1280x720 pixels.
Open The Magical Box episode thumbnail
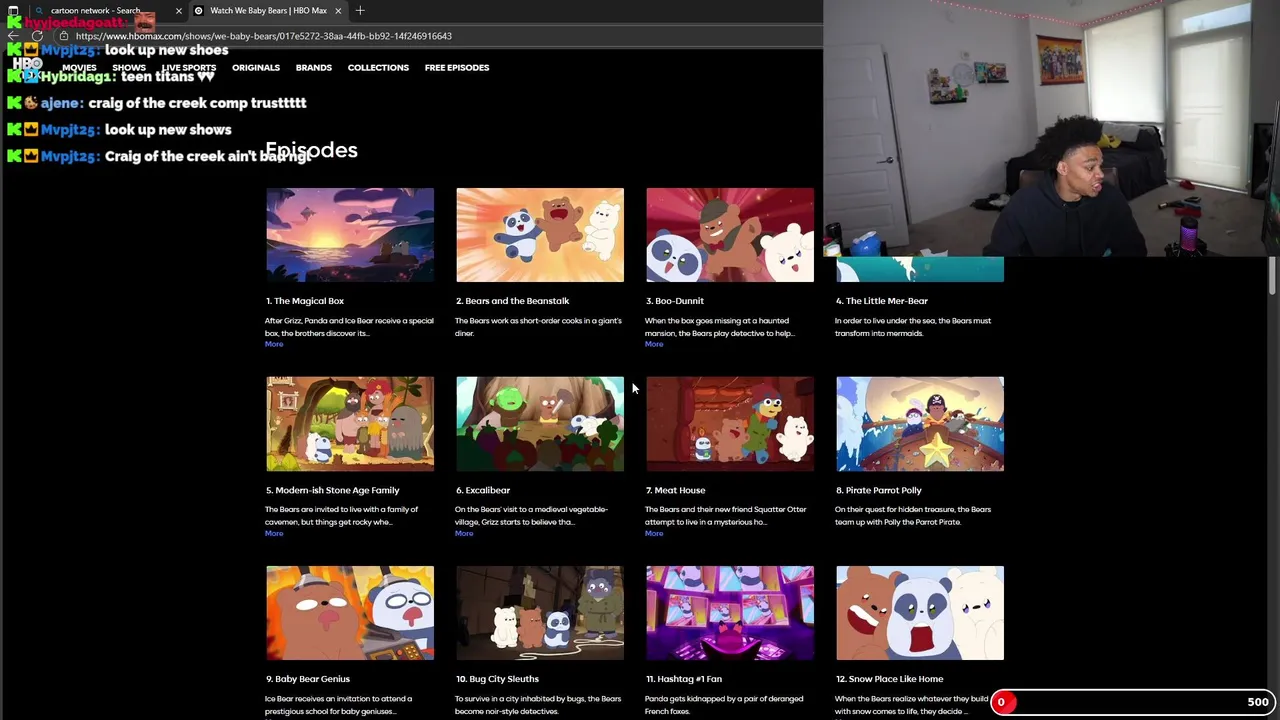tap(350, 235)
